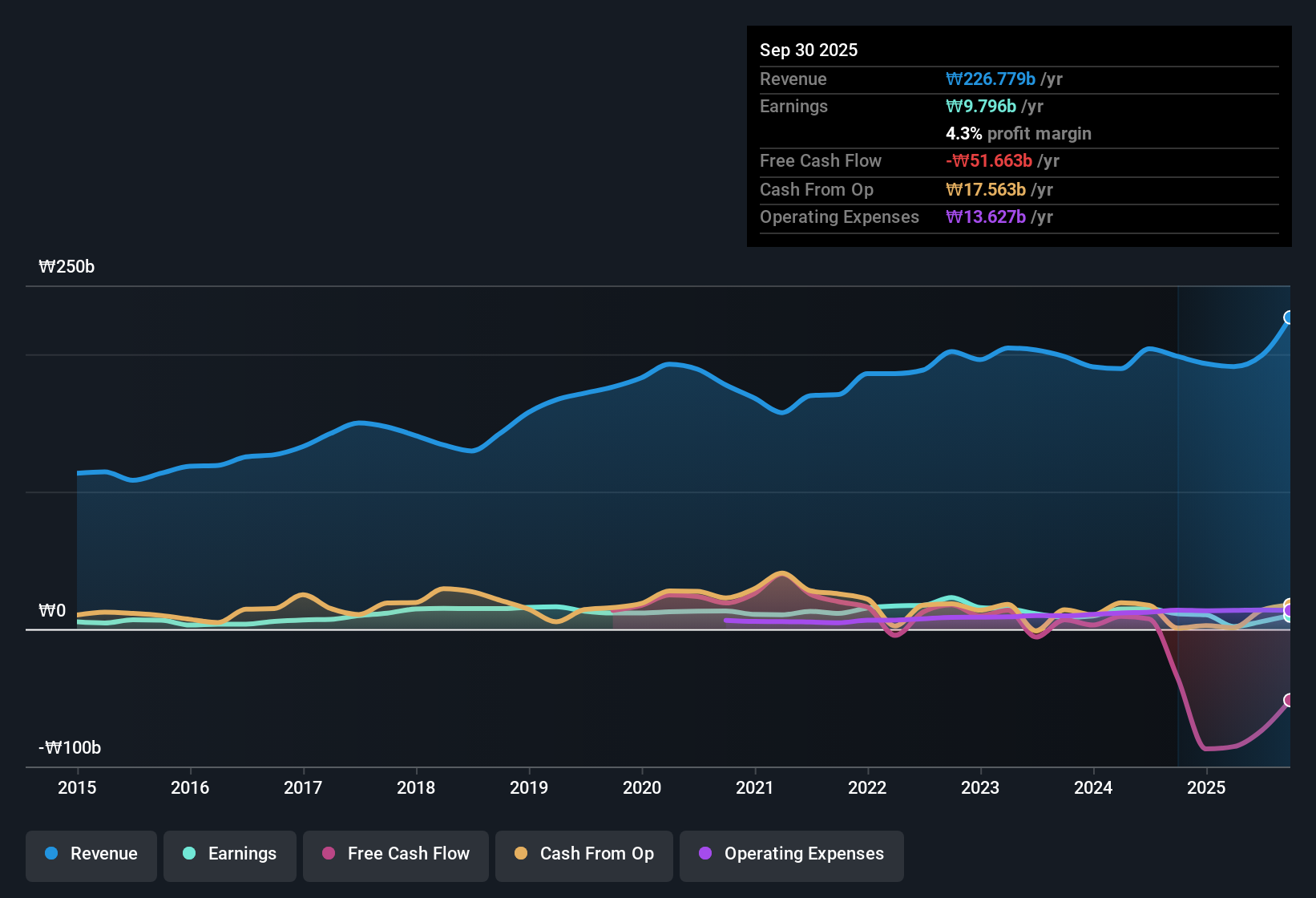Click the Revenue value ₩226.779b in tooltip
The image size is (1316, 898).
(x=991, y=79)
